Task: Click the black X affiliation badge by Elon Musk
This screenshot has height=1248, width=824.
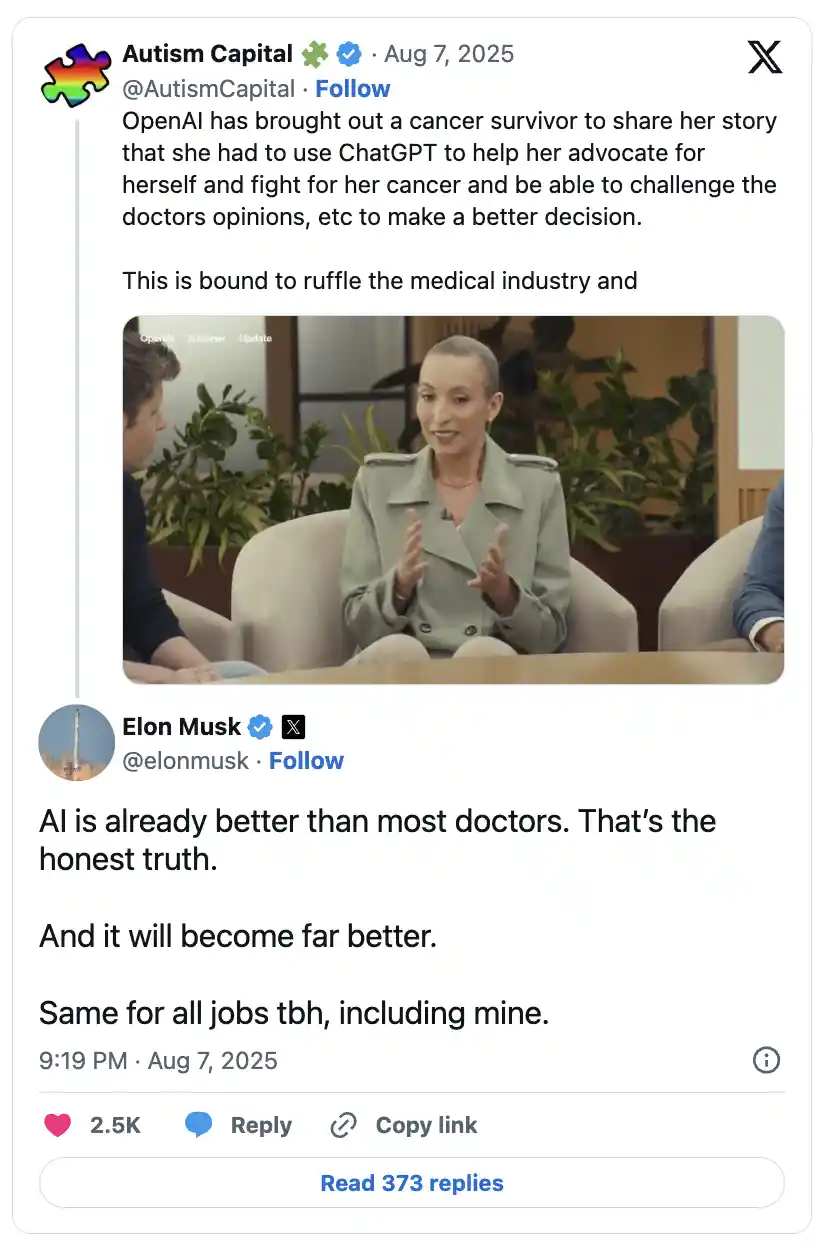Action: (x=292, y=727)
